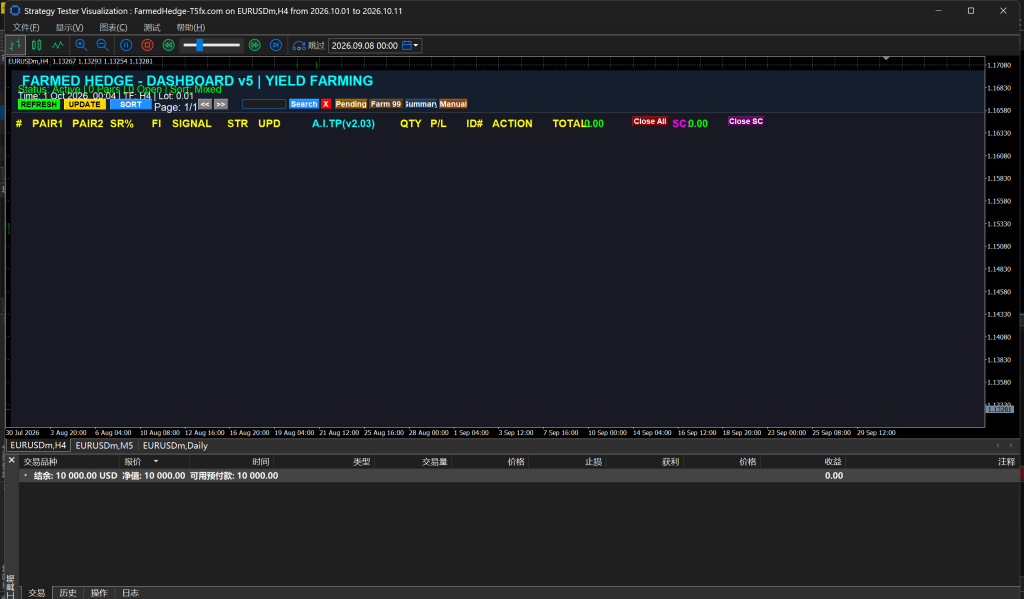Open the skip date calendar dropdown
Viewport: 1024px width, 599px height.
411,46
